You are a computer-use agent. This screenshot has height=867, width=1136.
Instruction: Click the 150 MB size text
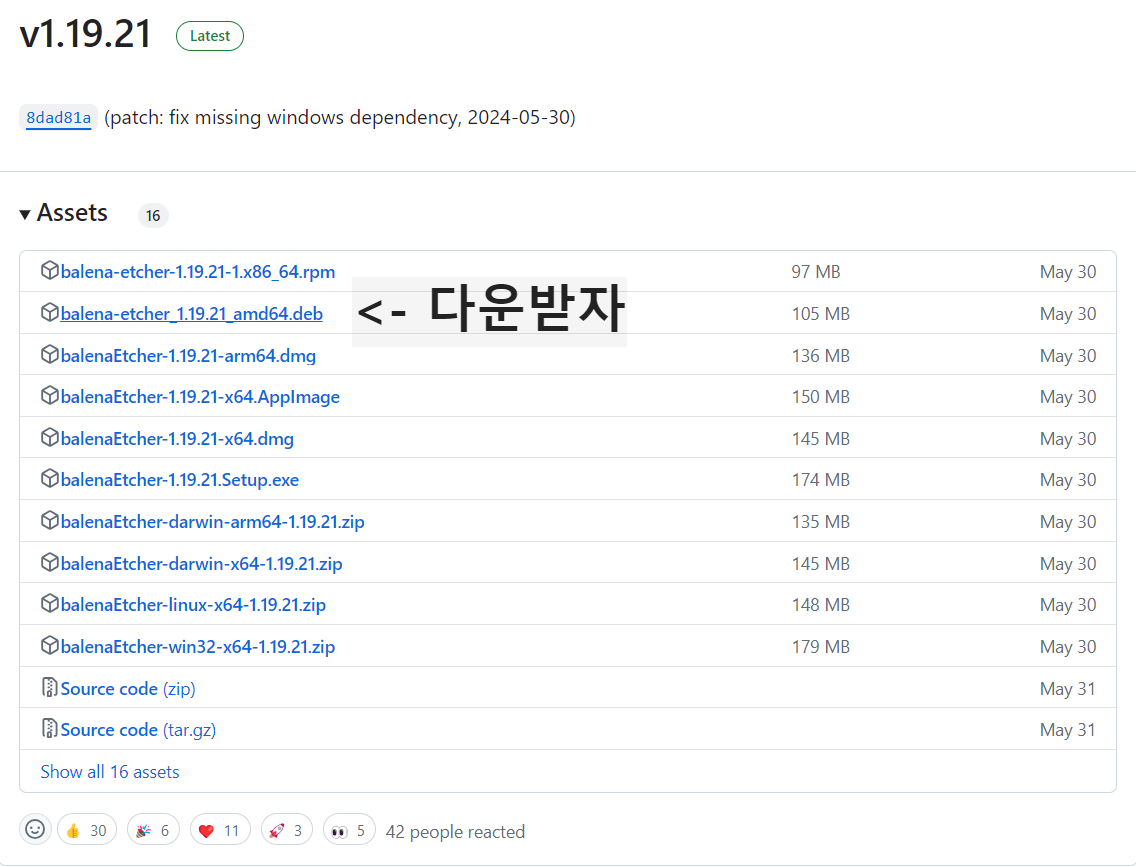pos(821,397)
